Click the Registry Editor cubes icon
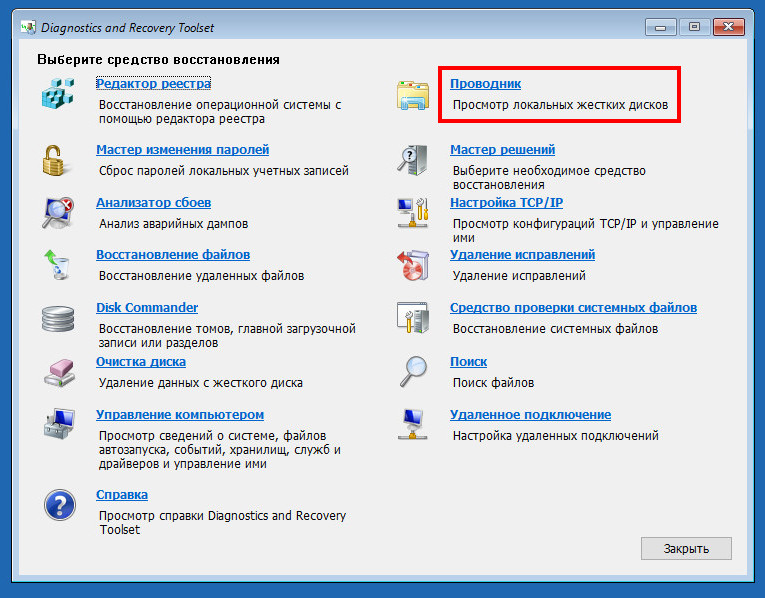Image resolution: width=765 pixels, height=598 pixels. tap(58, 93)
